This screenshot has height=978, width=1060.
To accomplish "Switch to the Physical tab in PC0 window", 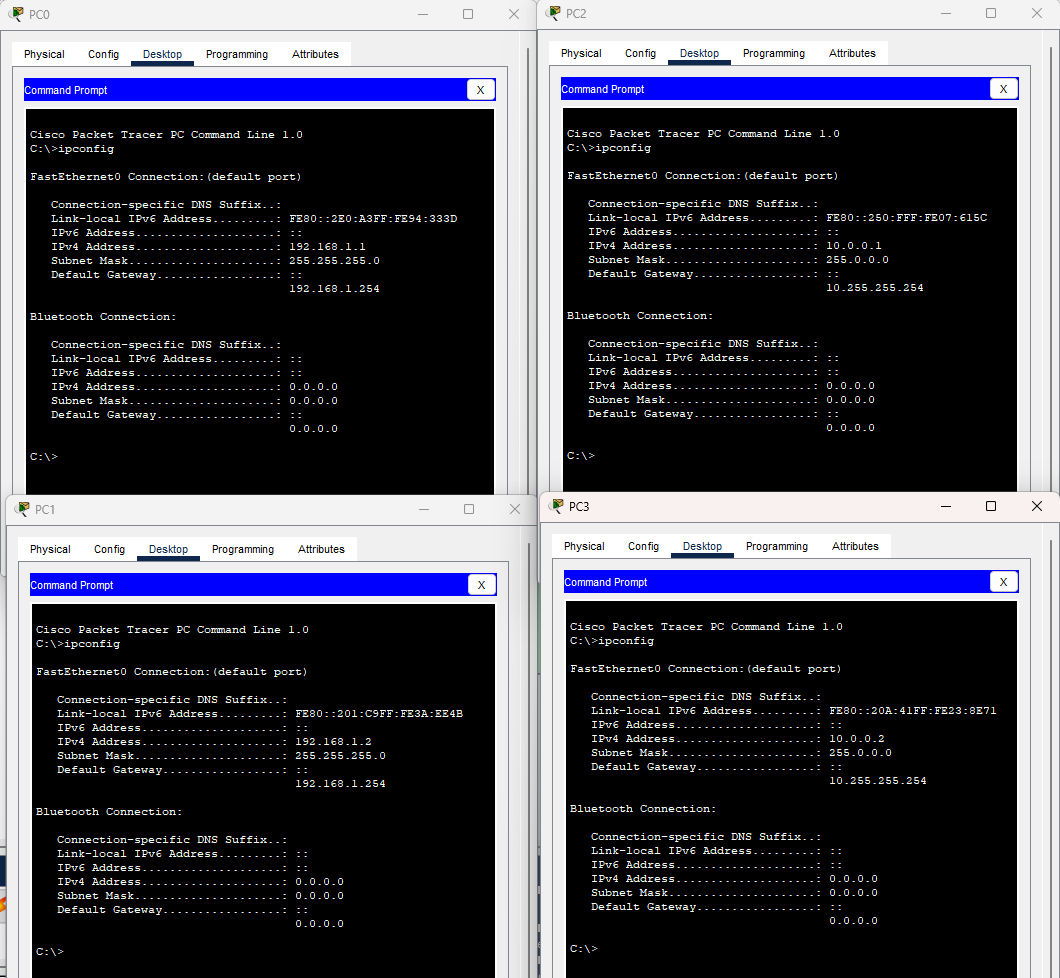I will (44, 53).
